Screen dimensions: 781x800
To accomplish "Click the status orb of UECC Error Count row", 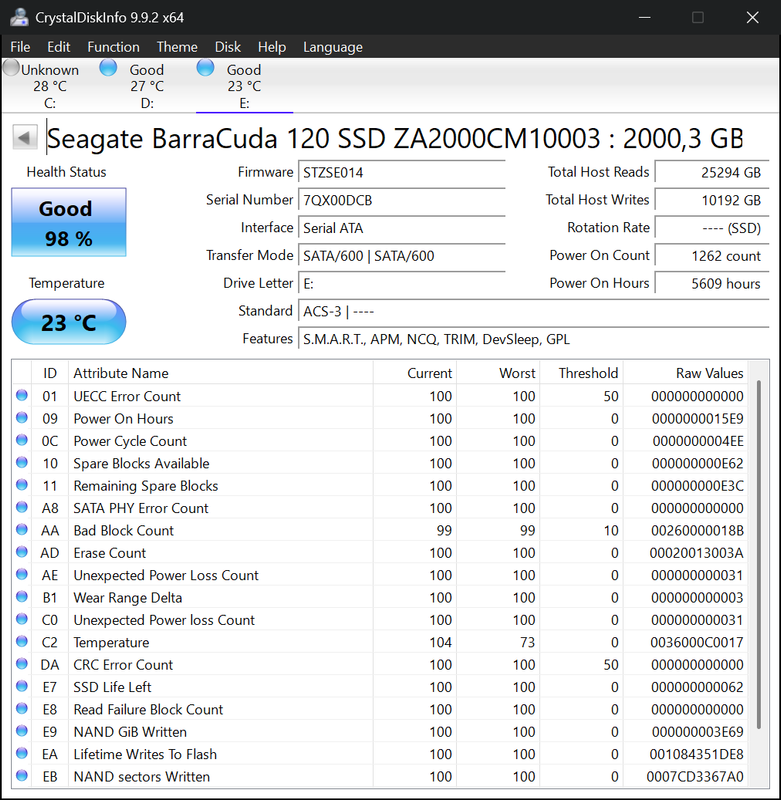I will point(22,395).
